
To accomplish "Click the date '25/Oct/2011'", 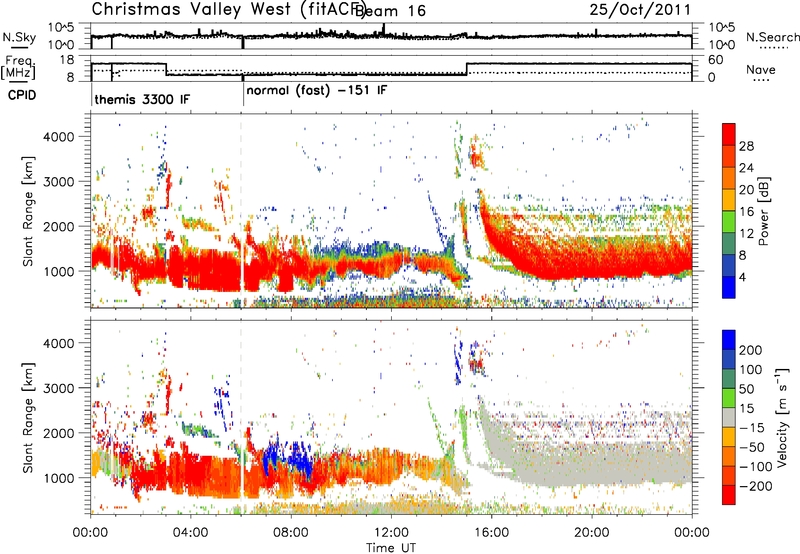I will click(x=640, y=10).
